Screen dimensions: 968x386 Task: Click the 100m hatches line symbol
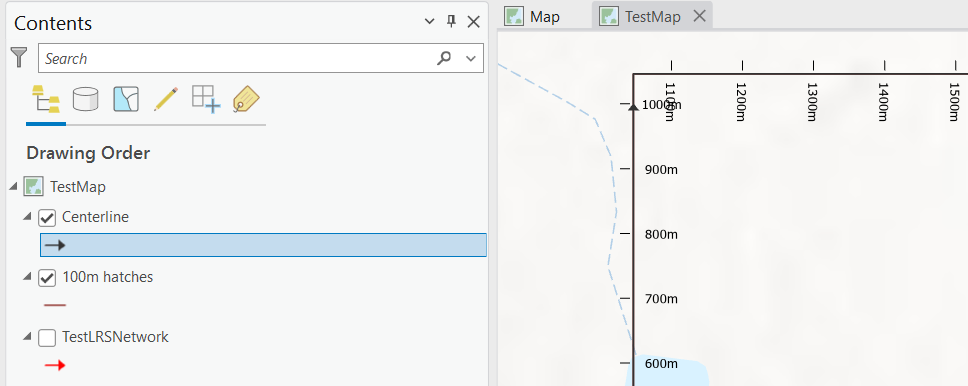click(55, 305)
